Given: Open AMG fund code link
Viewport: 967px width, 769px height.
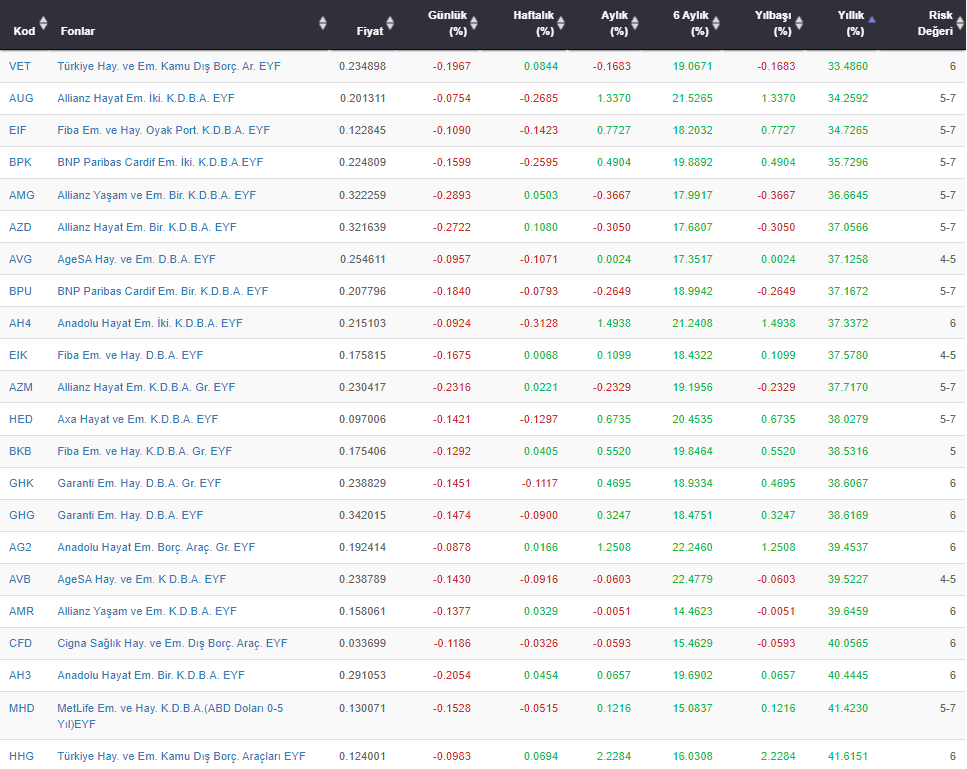Looking at the screenshot, I should click(x=22, y=195).
